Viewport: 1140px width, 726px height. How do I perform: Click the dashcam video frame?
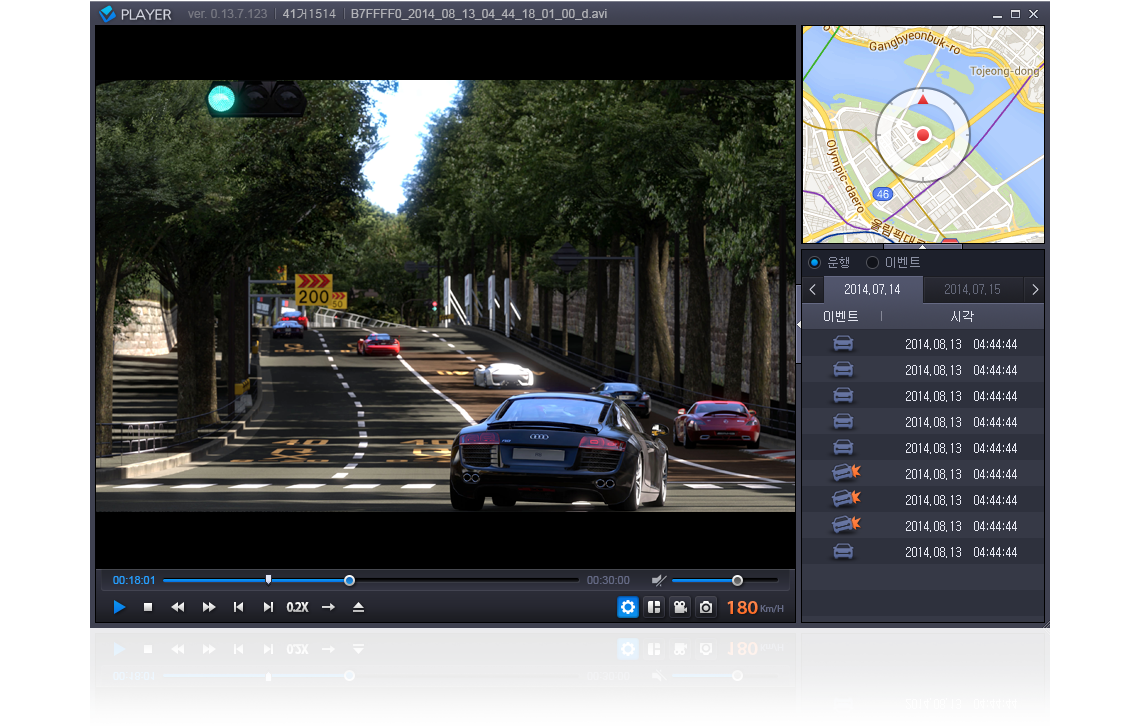tap(445, 296)
